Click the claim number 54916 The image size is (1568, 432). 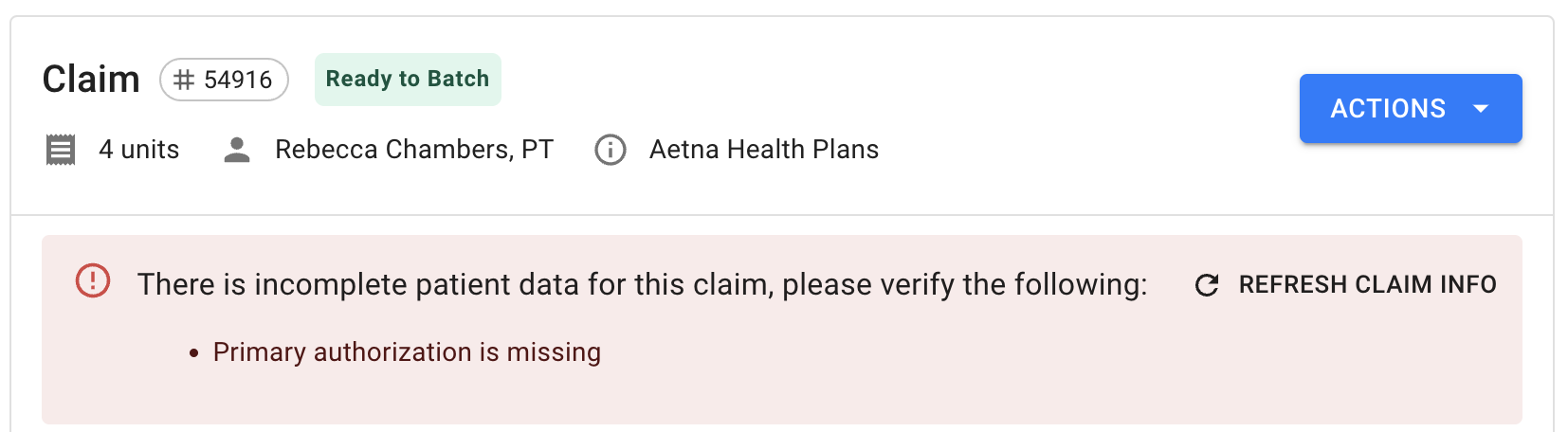[x=224, y=80]
